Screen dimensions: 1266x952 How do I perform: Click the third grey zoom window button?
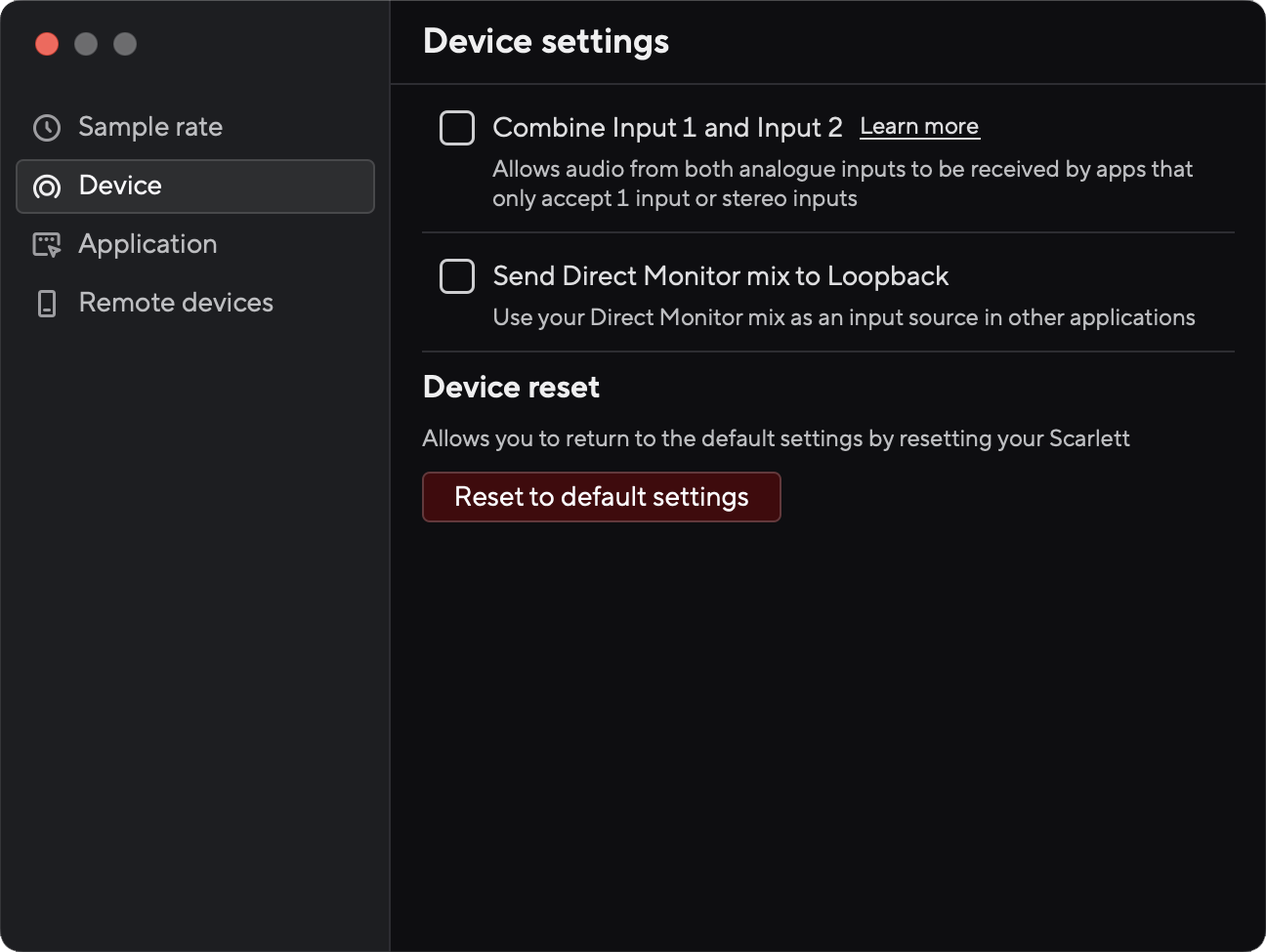click(x=125, y=44)
